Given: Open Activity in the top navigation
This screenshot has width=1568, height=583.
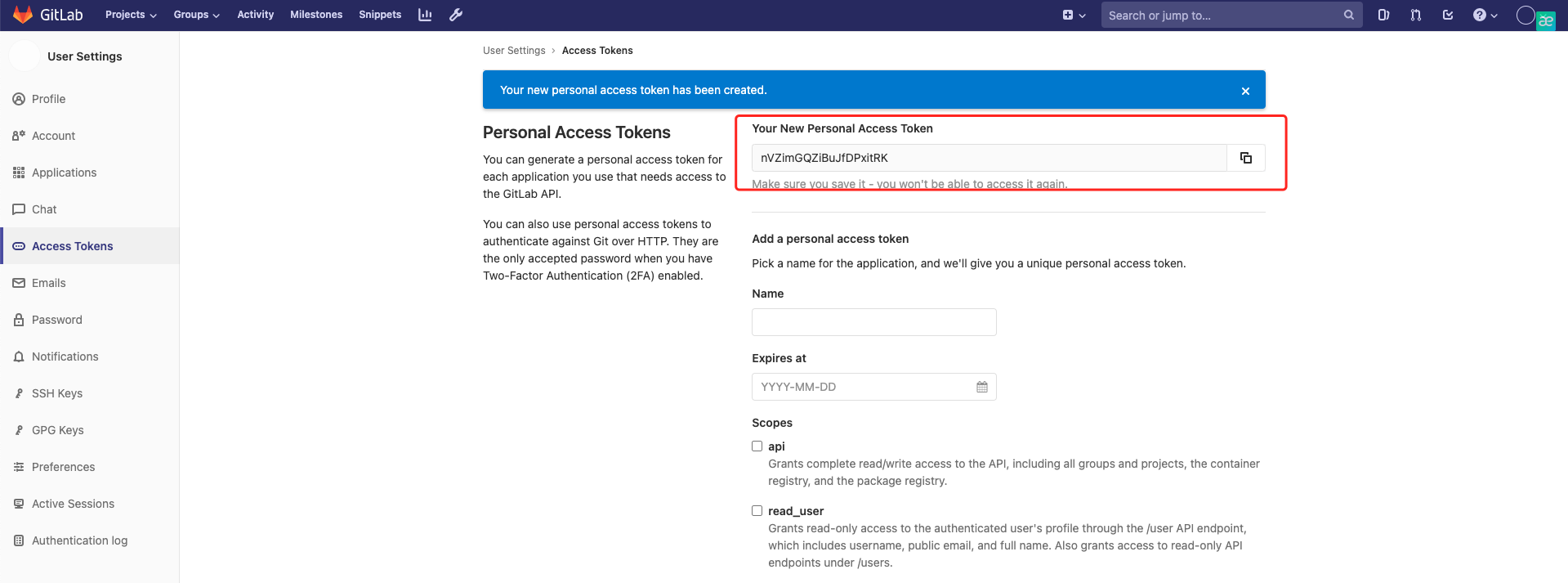Looking at the screenshot, I should click(255, 15).
